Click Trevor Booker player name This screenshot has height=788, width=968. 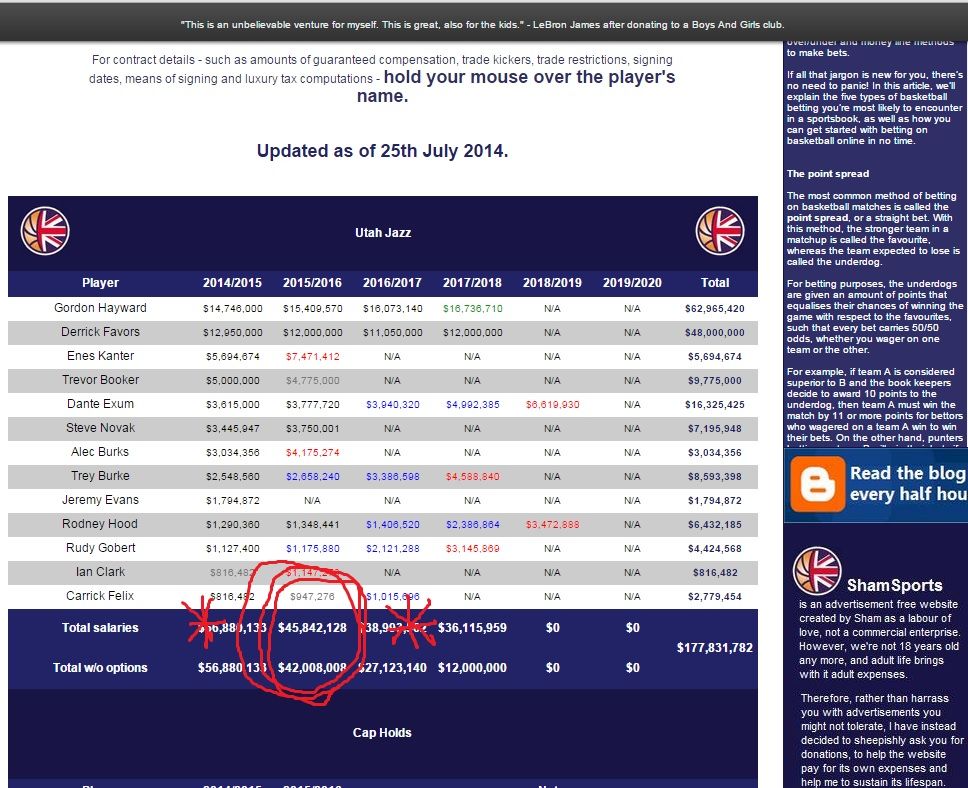(100, 380)
